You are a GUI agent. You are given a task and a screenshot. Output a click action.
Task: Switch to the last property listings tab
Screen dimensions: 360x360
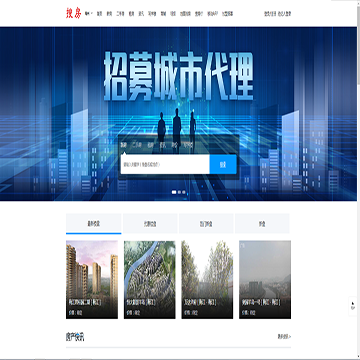click(262, 224)
